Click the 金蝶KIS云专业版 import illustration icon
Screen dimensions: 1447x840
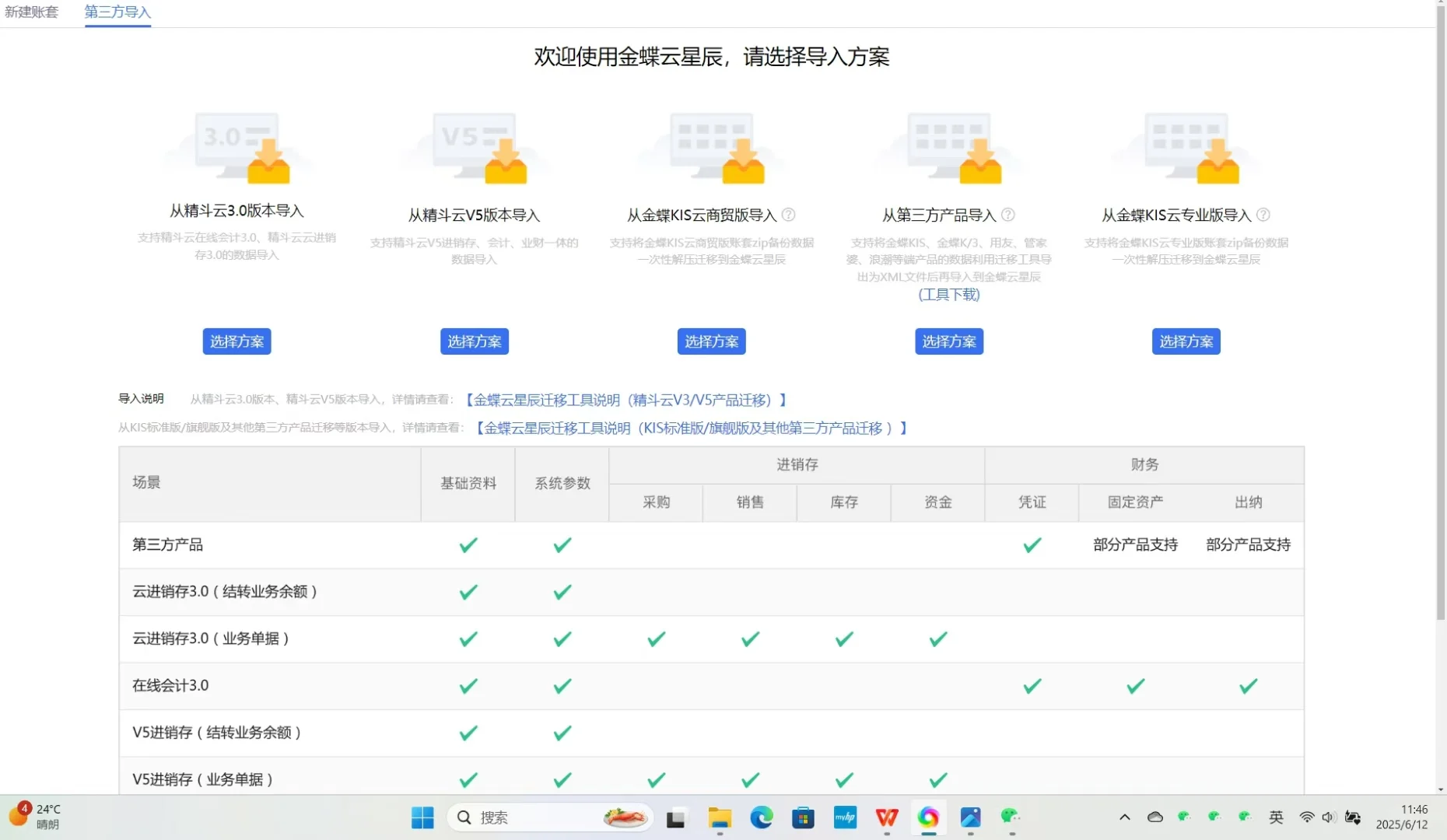(1186, 148)
